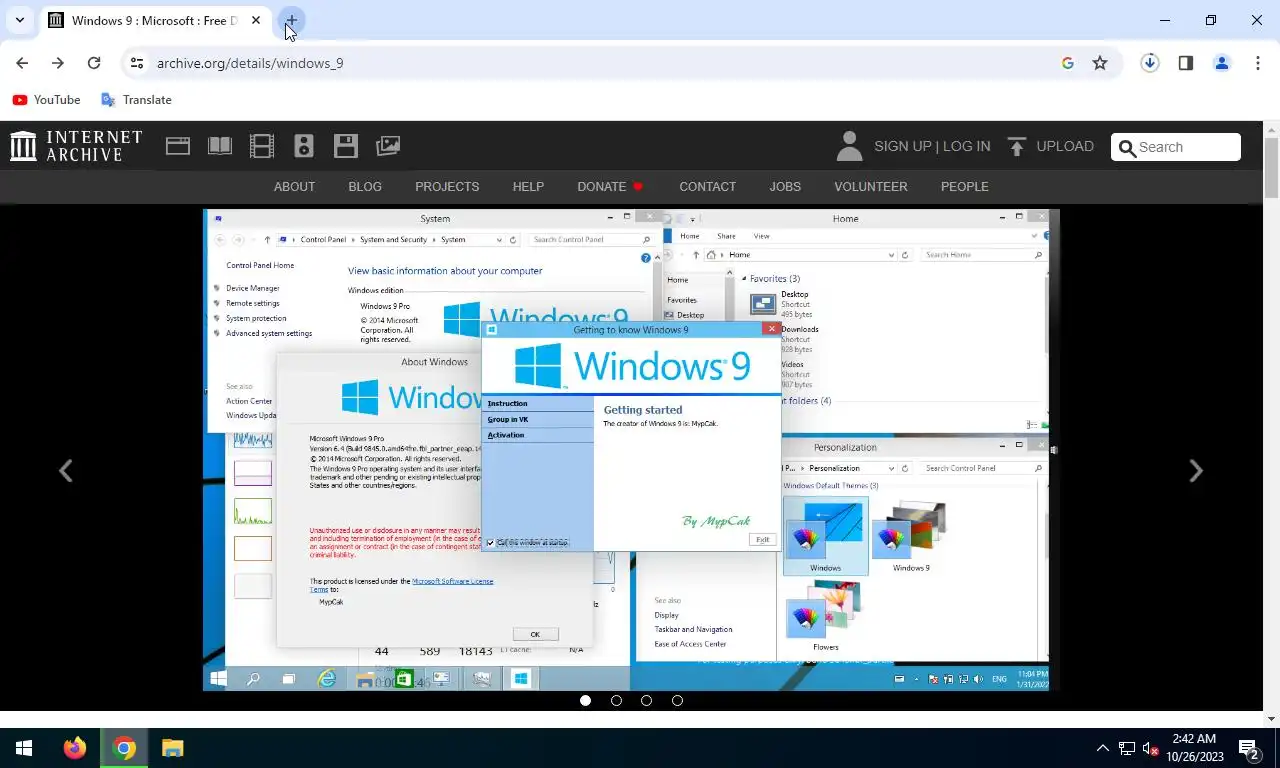Open the notification center icon
The height and width of the screenshot is (768, 1280).
click(1249, 748)
